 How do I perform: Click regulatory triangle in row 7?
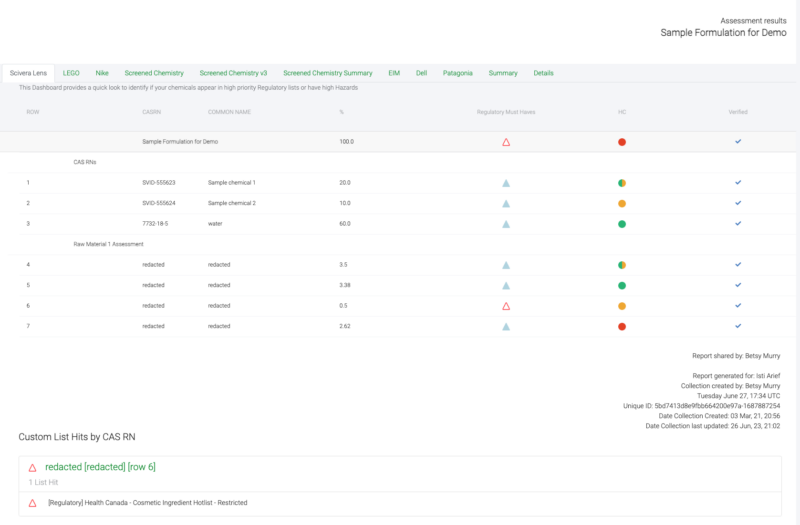[x=506, y=327]
